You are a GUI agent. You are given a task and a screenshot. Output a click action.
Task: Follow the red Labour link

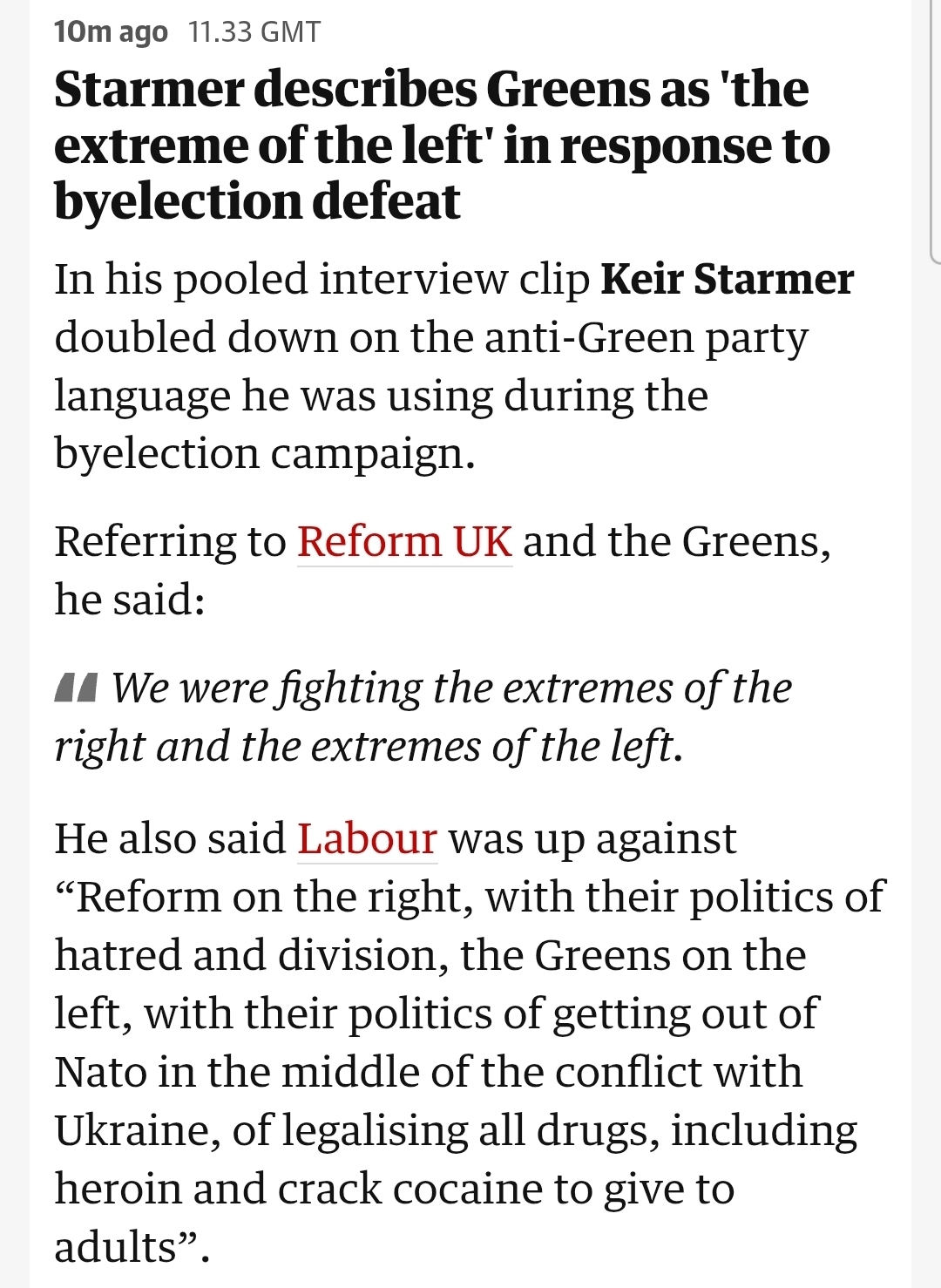pos(367,838)
